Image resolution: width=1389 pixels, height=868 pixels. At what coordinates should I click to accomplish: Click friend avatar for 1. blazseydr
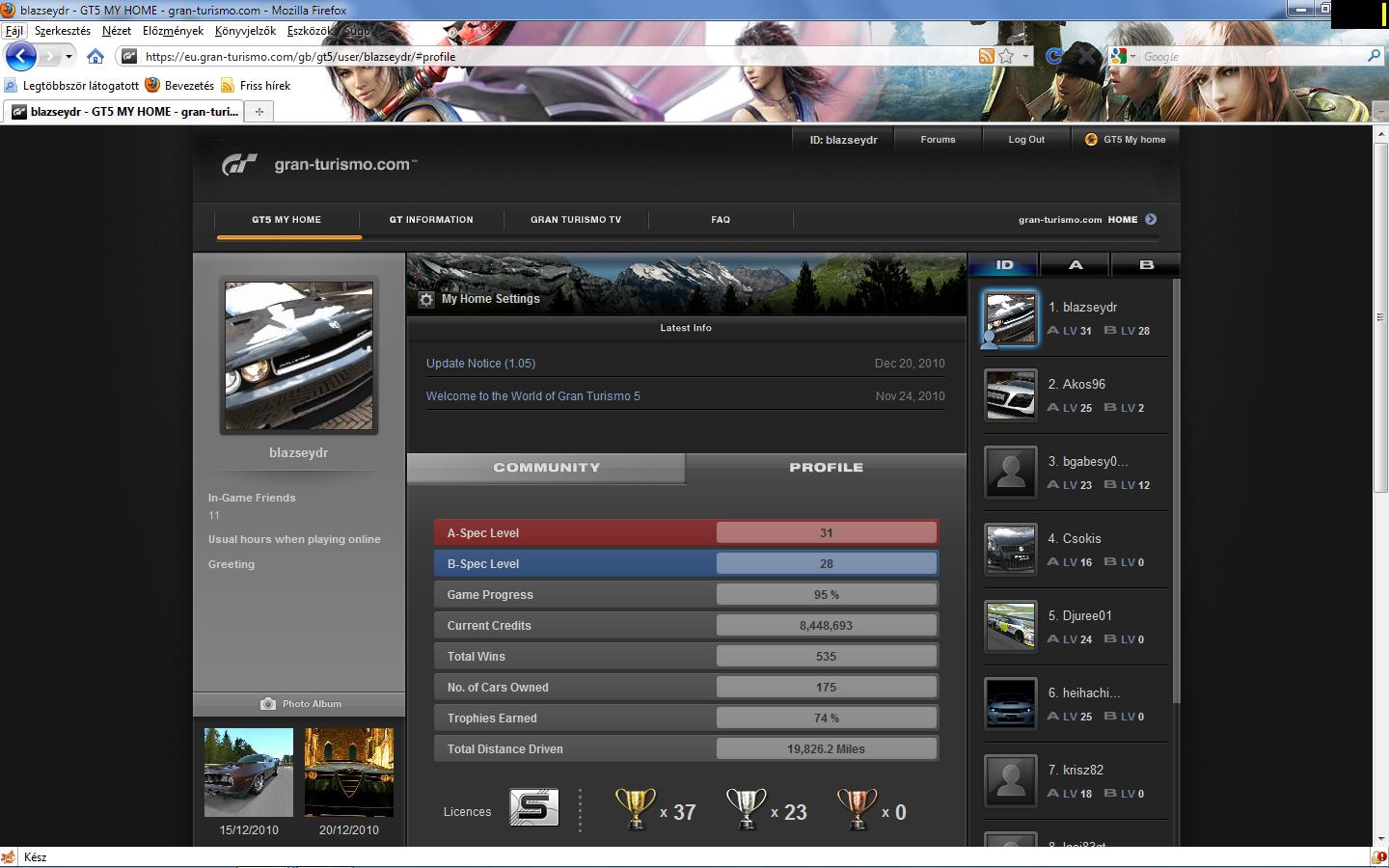click(x=1010, y=318)
